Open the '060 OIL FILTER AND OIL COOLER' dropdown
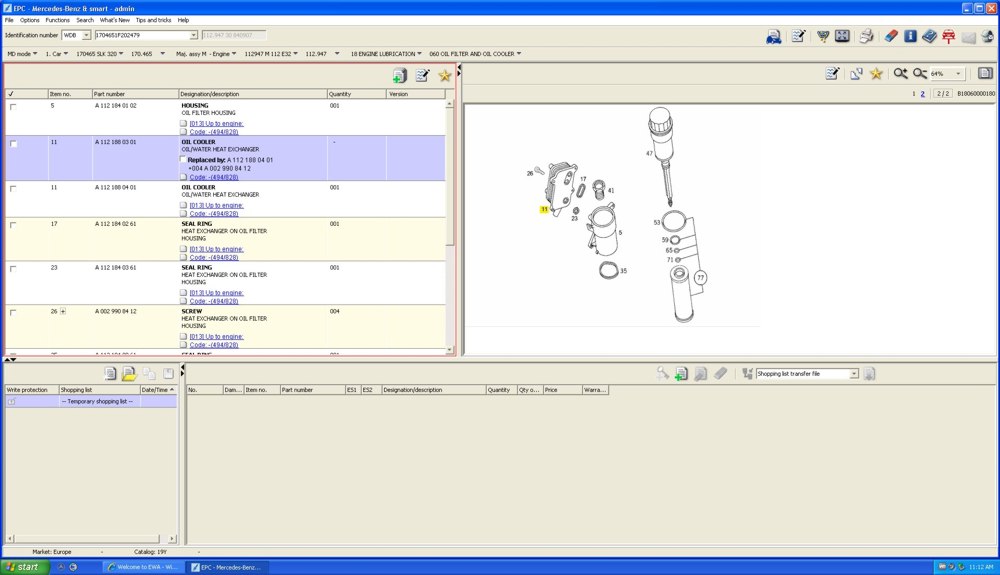Screen dimensions: 1000x575 [x=475, y=54]
